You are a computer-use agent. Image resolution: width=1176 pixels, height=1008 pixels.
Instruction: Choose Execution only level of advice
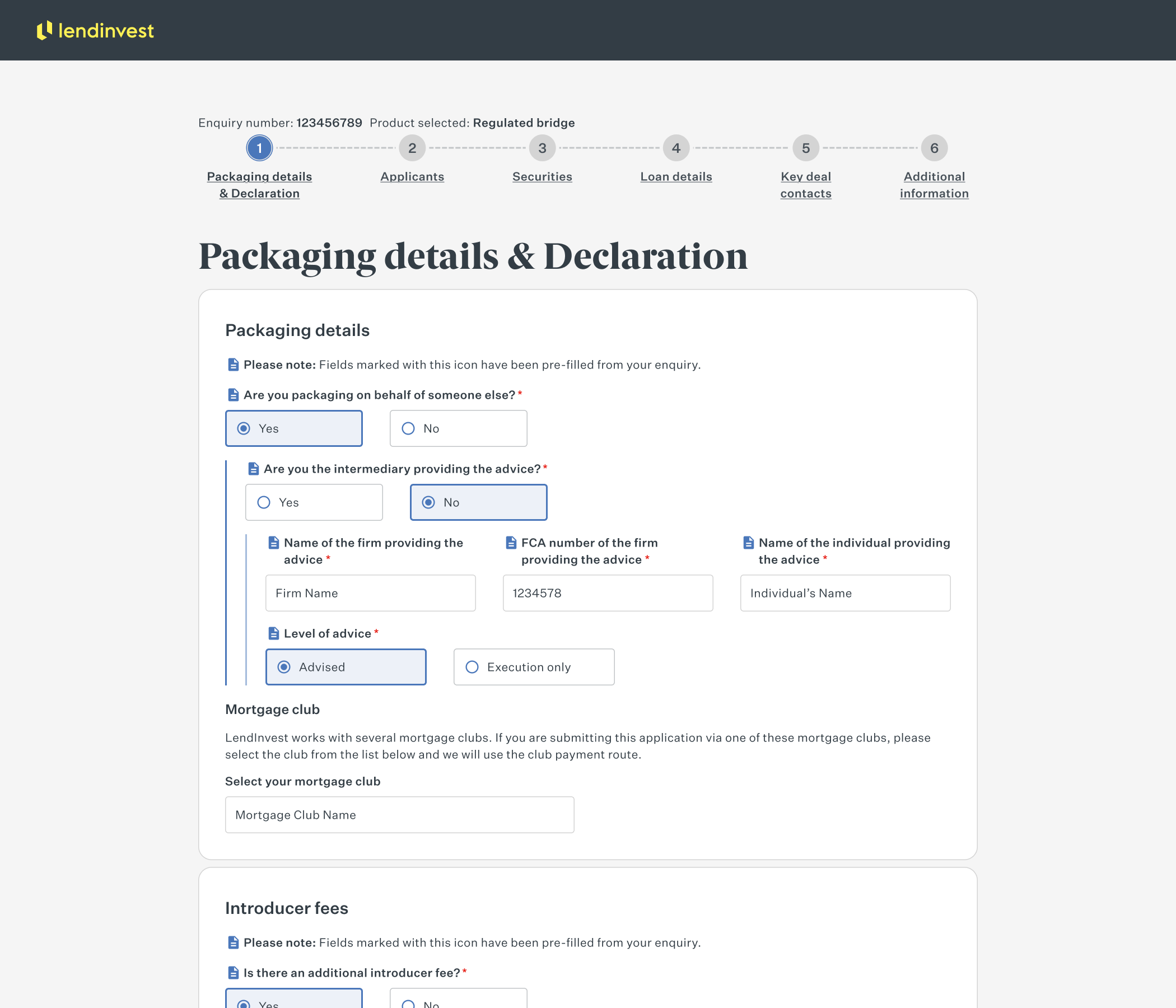(534, 667)
